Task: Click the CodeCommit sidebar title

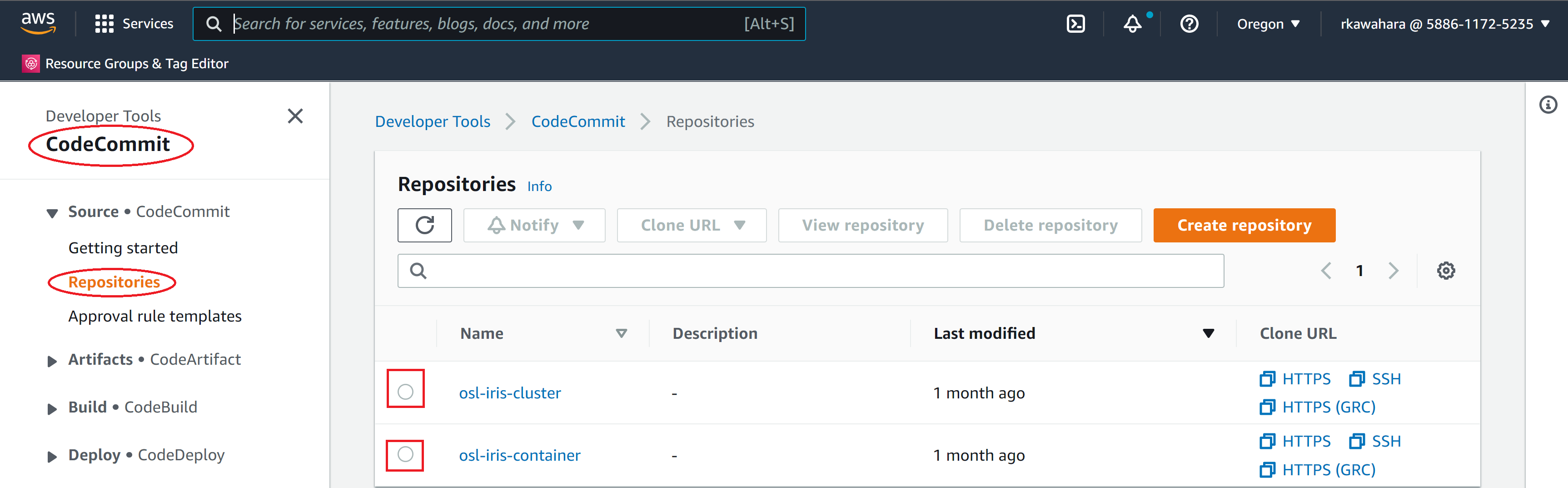Action: (108, 144)
